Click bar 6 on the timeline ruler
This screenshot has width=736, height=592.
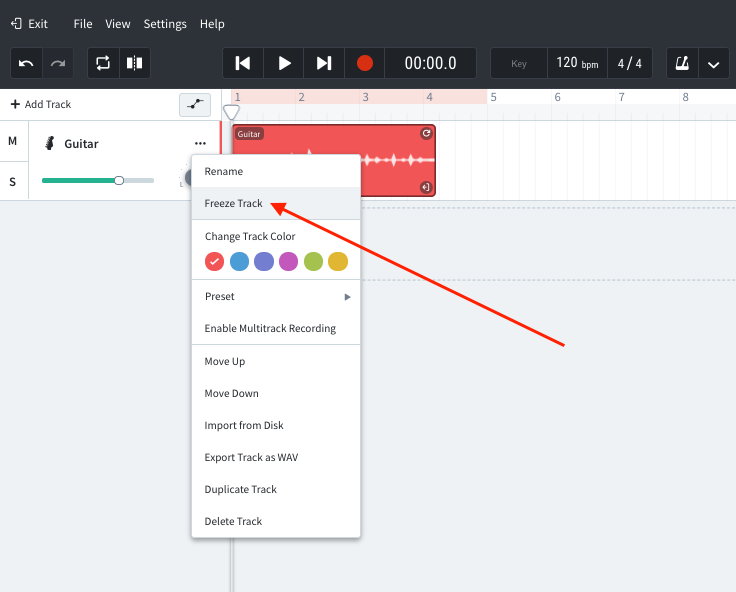(558, 97)
